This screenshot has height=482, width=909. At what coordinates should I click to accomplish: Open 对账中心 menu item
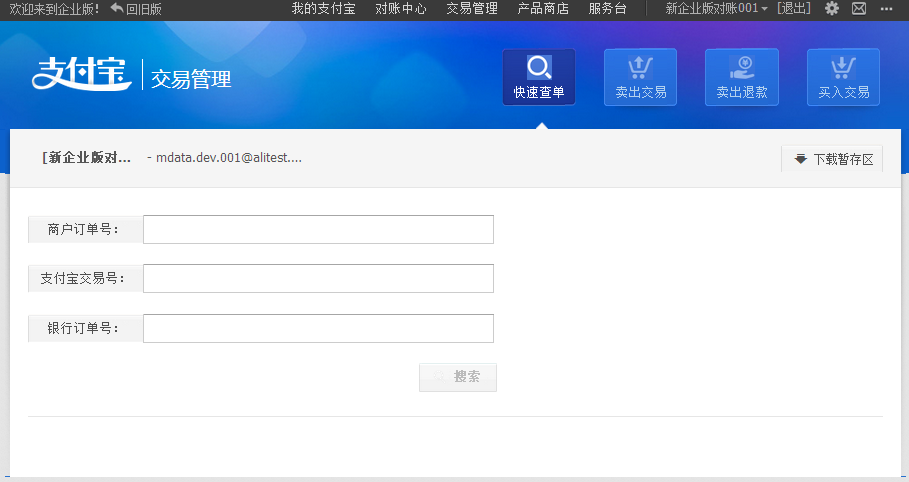point(401,8)
